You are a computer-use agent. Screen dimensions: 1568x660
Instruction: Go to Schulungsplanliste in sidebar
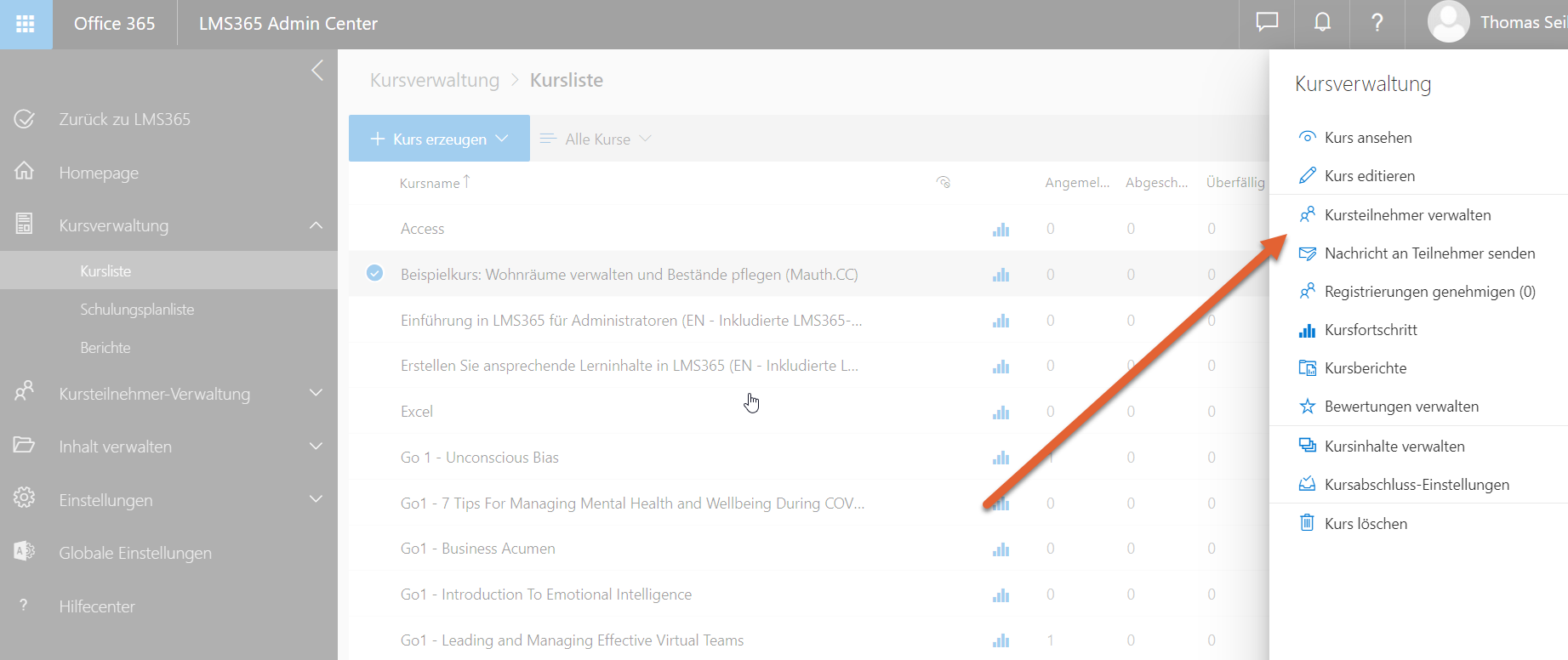(x=137, y=310)
